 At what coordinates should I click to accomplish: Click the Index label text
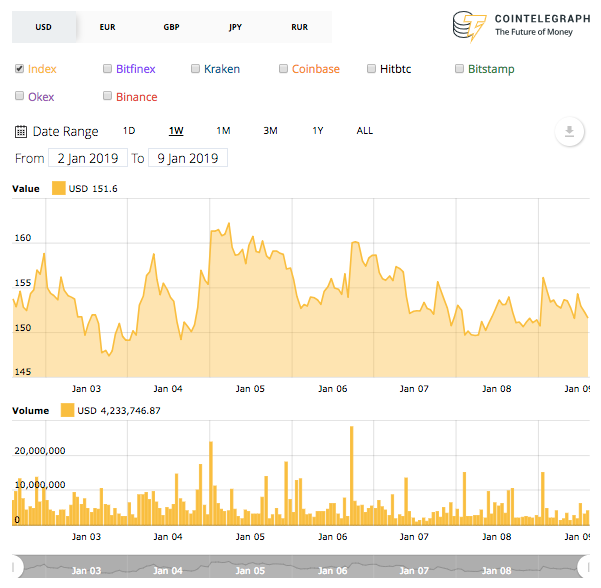click(x=42, y=69)
